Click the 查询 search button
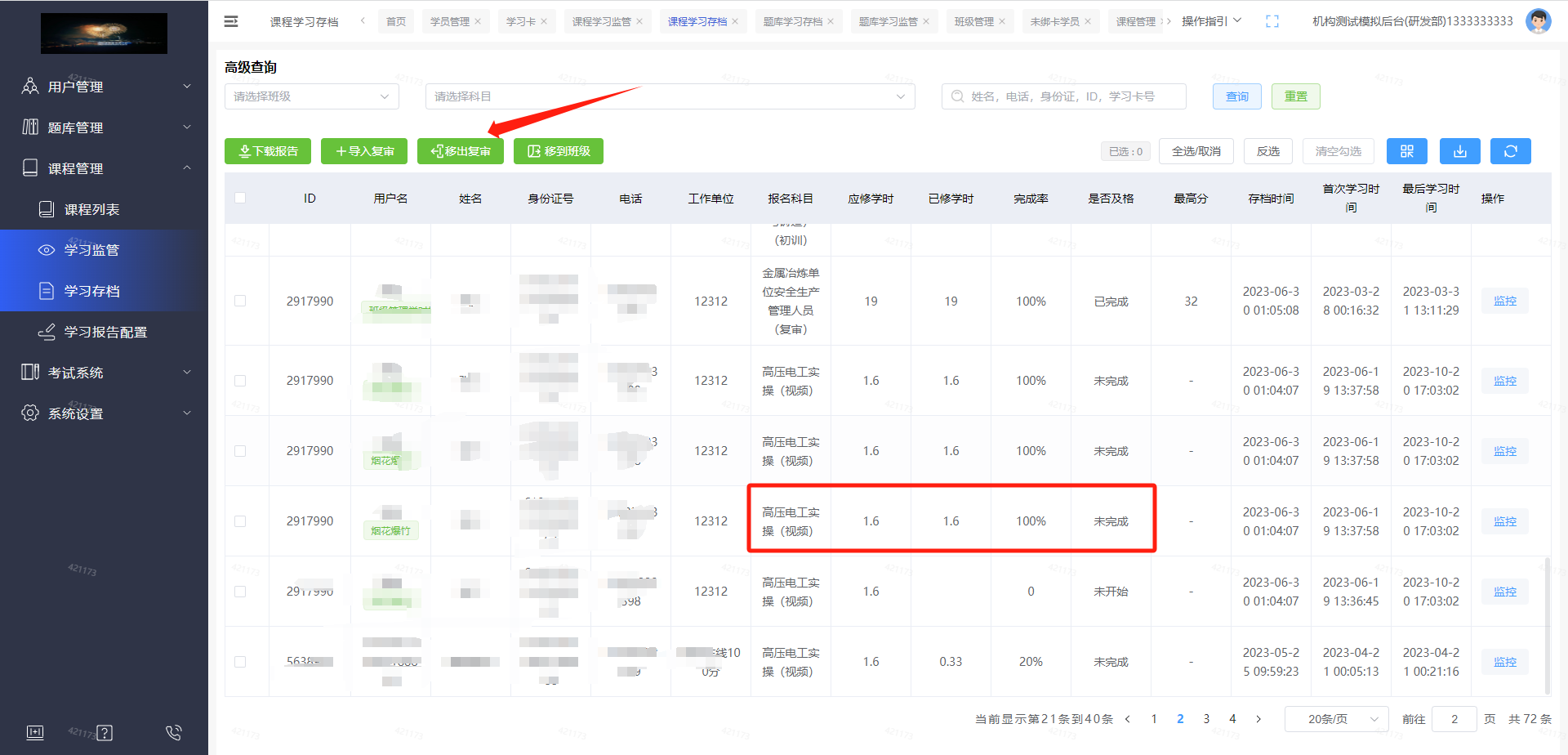The image size is (1568, 755). pos(1237,96)
